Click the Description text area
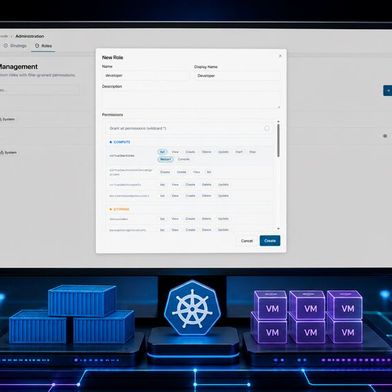Image resolution: width=392 pixels, height=392 pixels. (x=191, y=100)
